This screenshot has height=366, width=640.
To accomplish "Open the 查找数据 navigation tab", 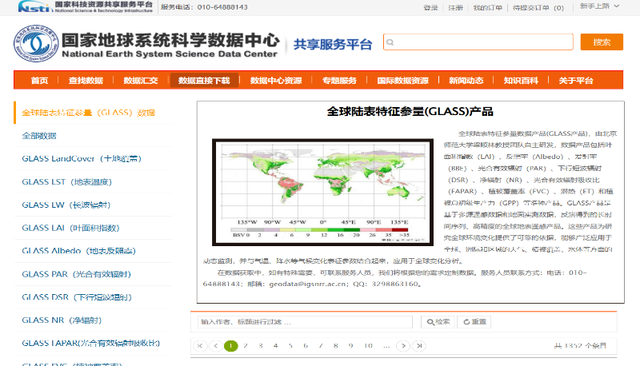I will [86, 80].
